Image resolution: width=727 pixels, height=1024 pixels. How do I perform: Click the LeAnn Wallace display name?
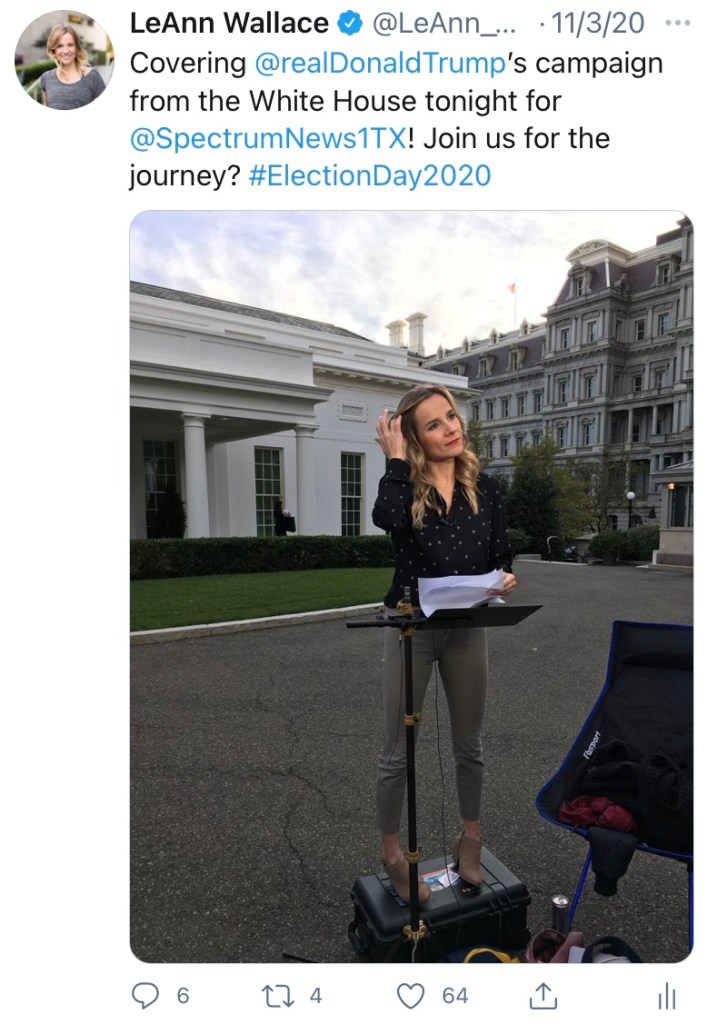pyautogui.click(x=229, y=22)
